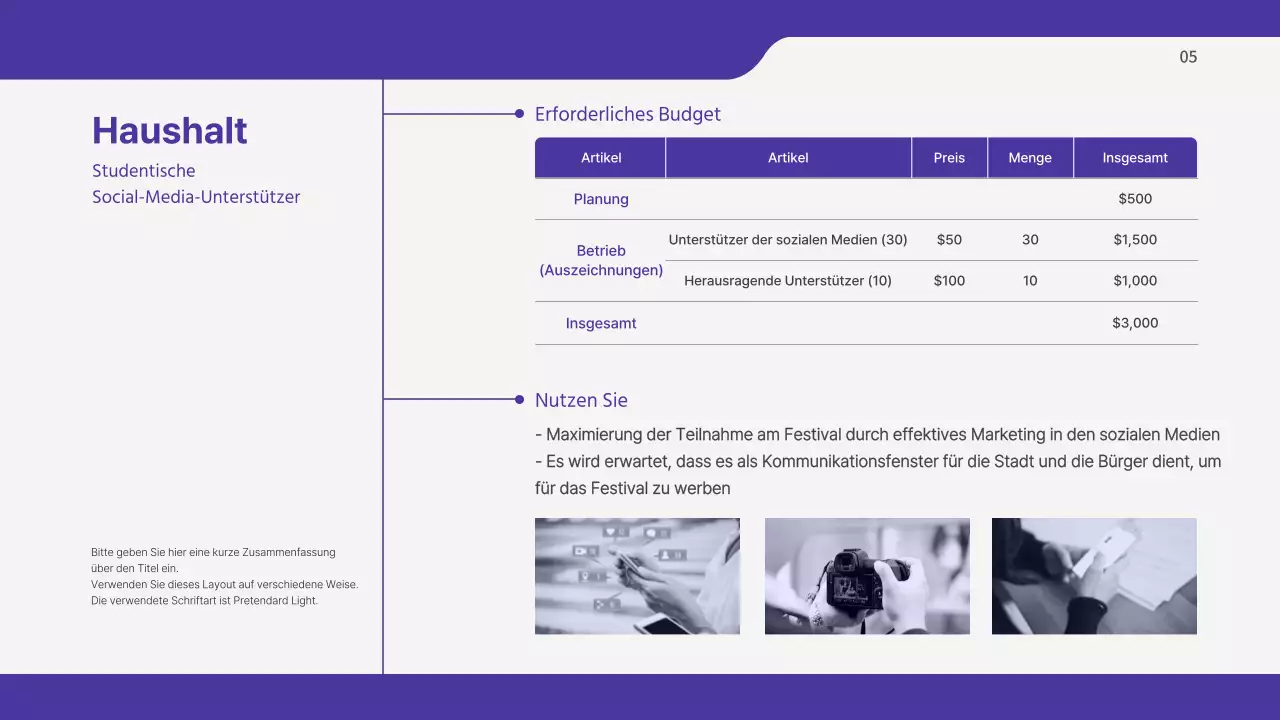Select the Erforderliches Budget heading

[627, 114]
